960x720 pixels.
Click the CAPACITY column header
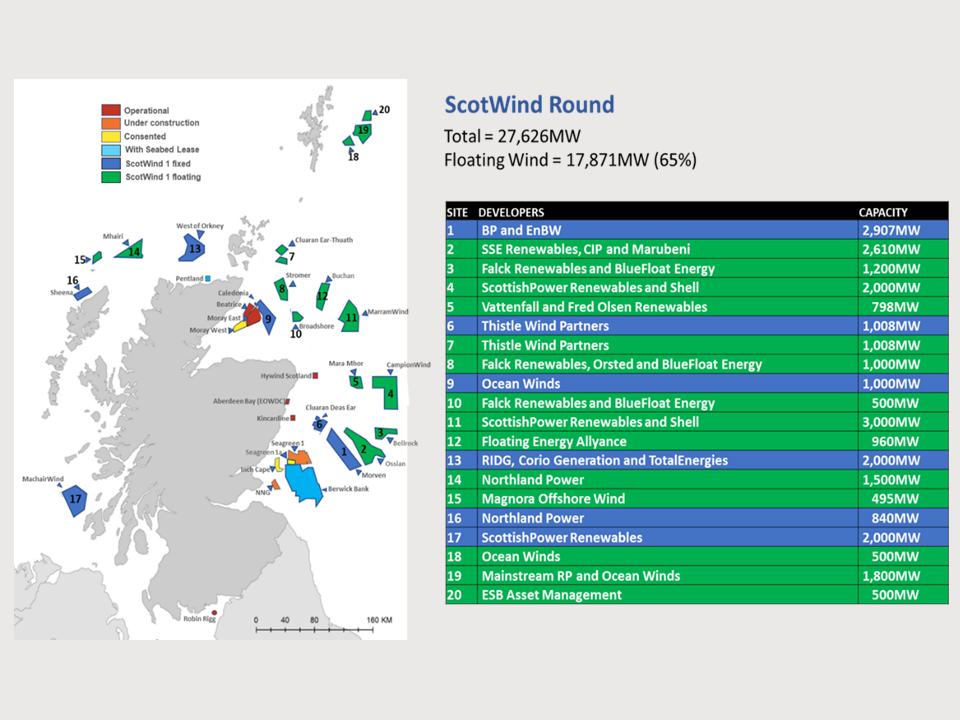click(883, 212)
